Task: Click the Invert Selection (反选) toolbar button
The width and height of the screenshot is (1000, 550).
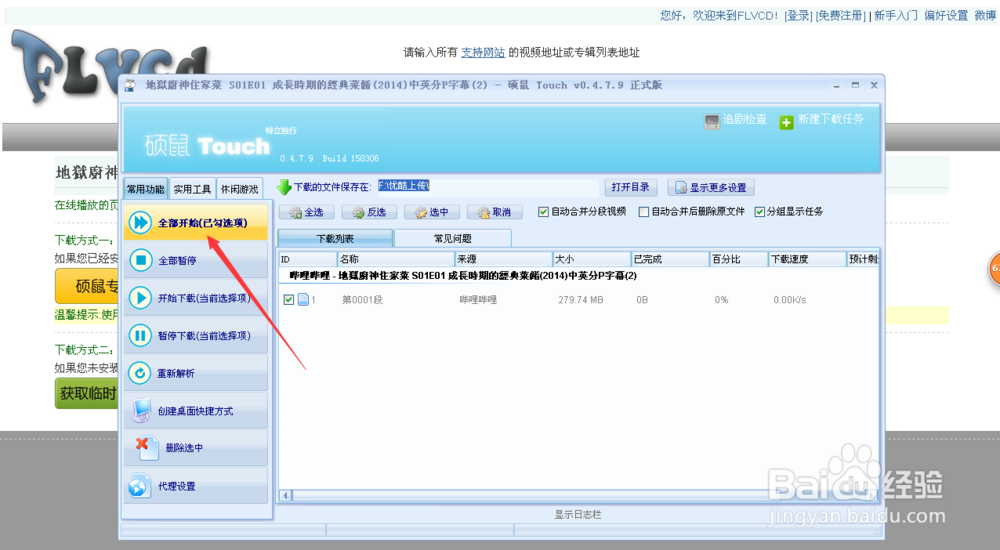Action: (369, 212)
